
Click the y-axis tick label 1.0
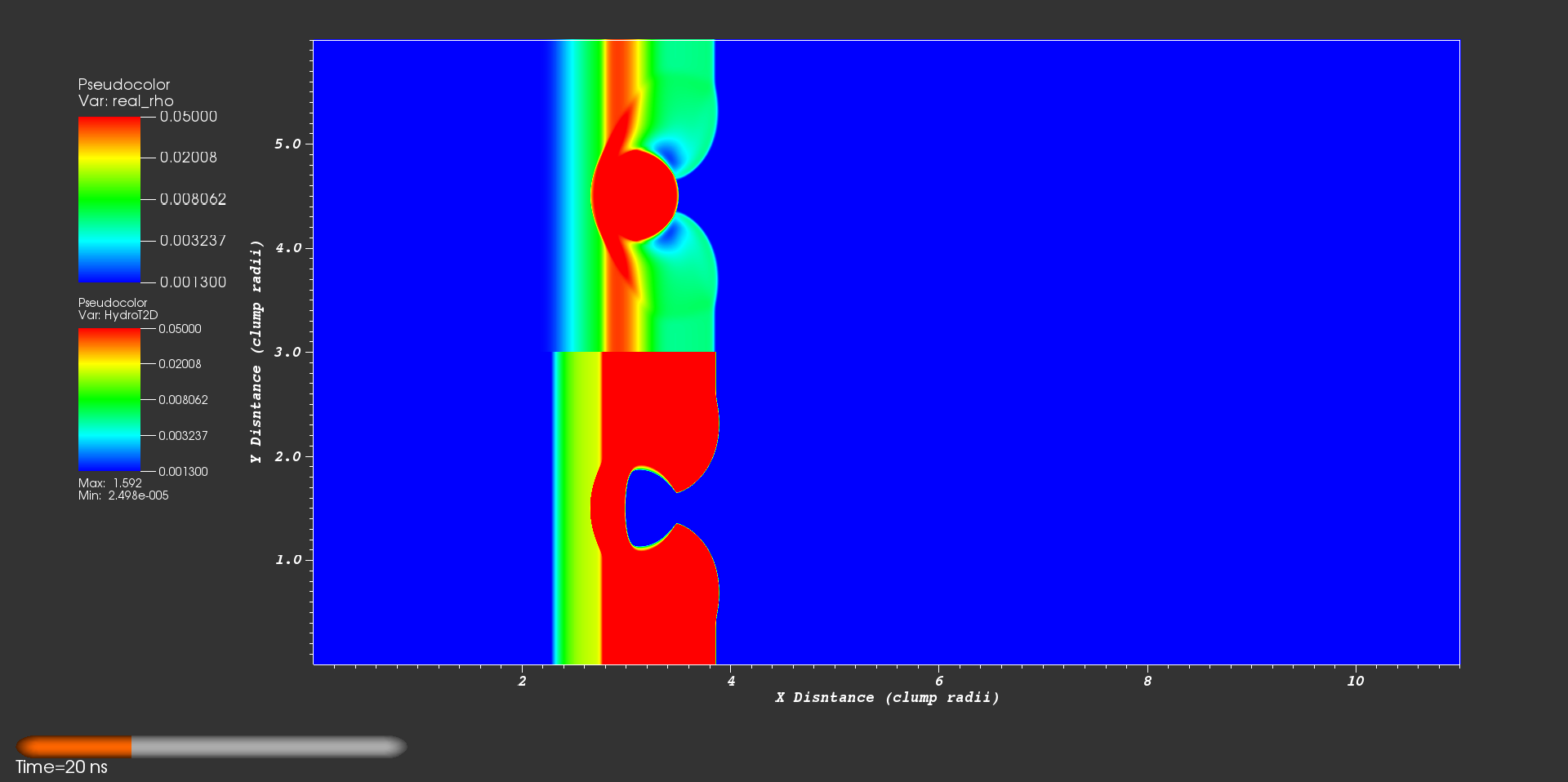(x=288, y=560)
